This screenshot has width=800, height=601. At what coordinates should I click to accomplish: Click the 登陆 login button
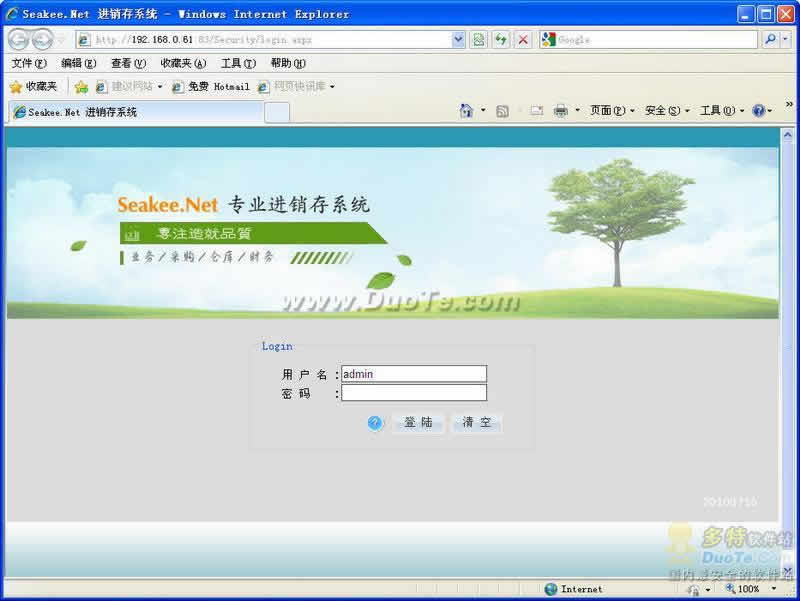[x=418, y=422]
